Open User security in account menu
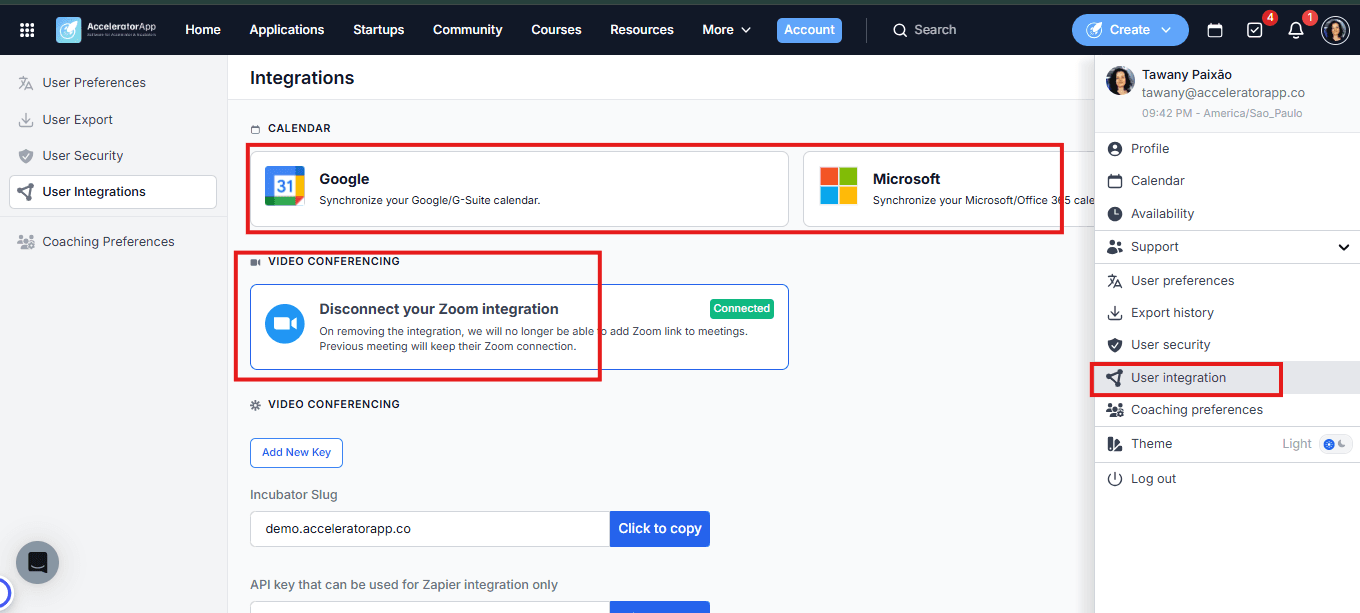Screen dimensions: 1360x613 coord(1227,345)
